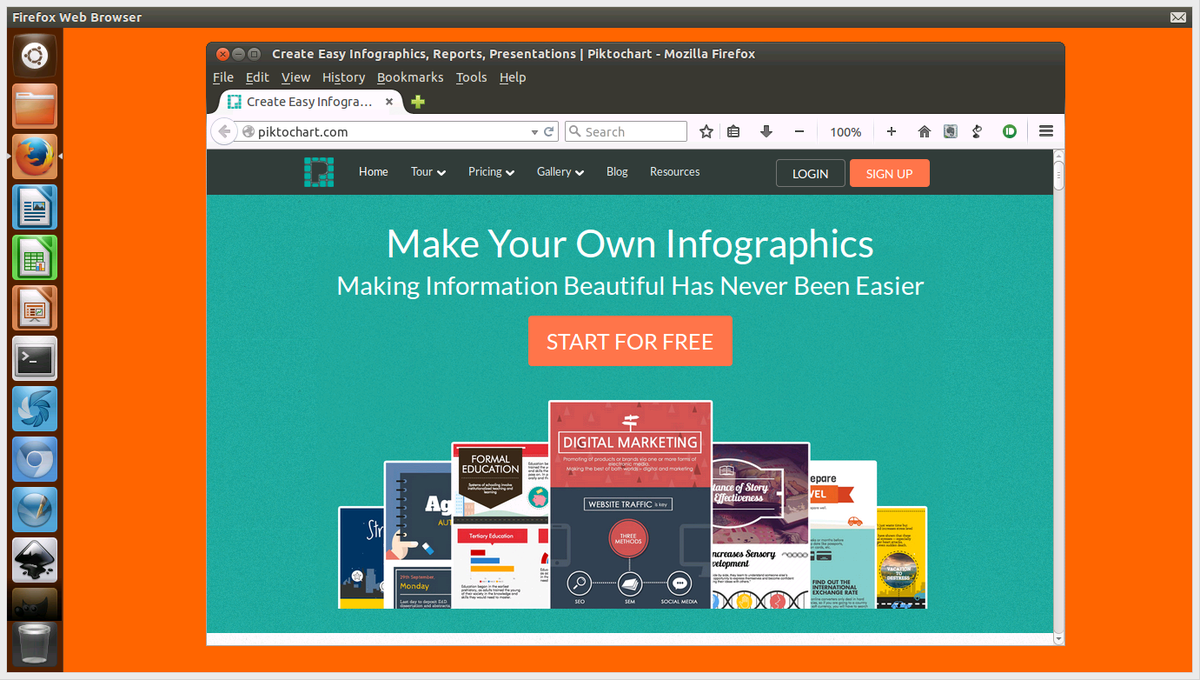Open the downloads arrow icon

click(766, 131)
